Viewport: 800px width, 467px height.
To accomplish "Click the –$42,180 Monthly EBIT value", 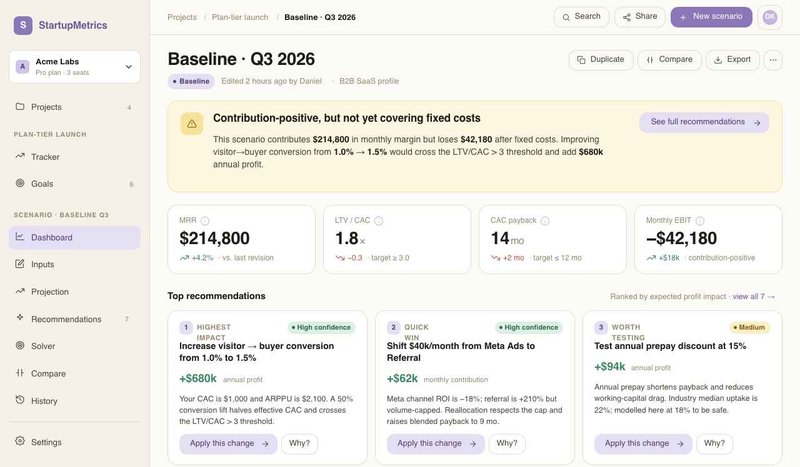I will pos(682,238).
